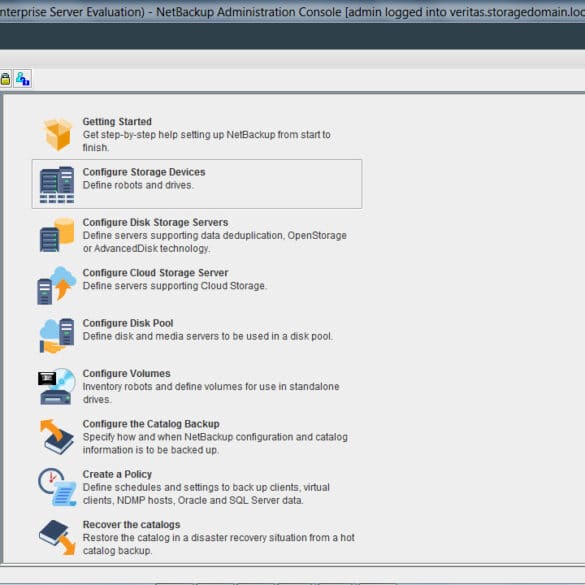Click the Configure Cloud Storage Server icon
Viewport: 585px width, 585px height.
[57, 285]
